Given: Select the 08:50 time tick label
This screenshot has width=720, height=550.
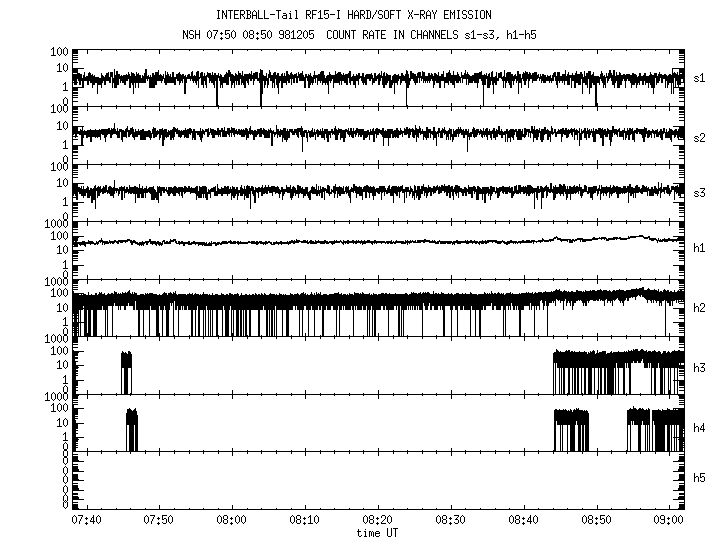Looking at the screenshot, I should [597, 520].
